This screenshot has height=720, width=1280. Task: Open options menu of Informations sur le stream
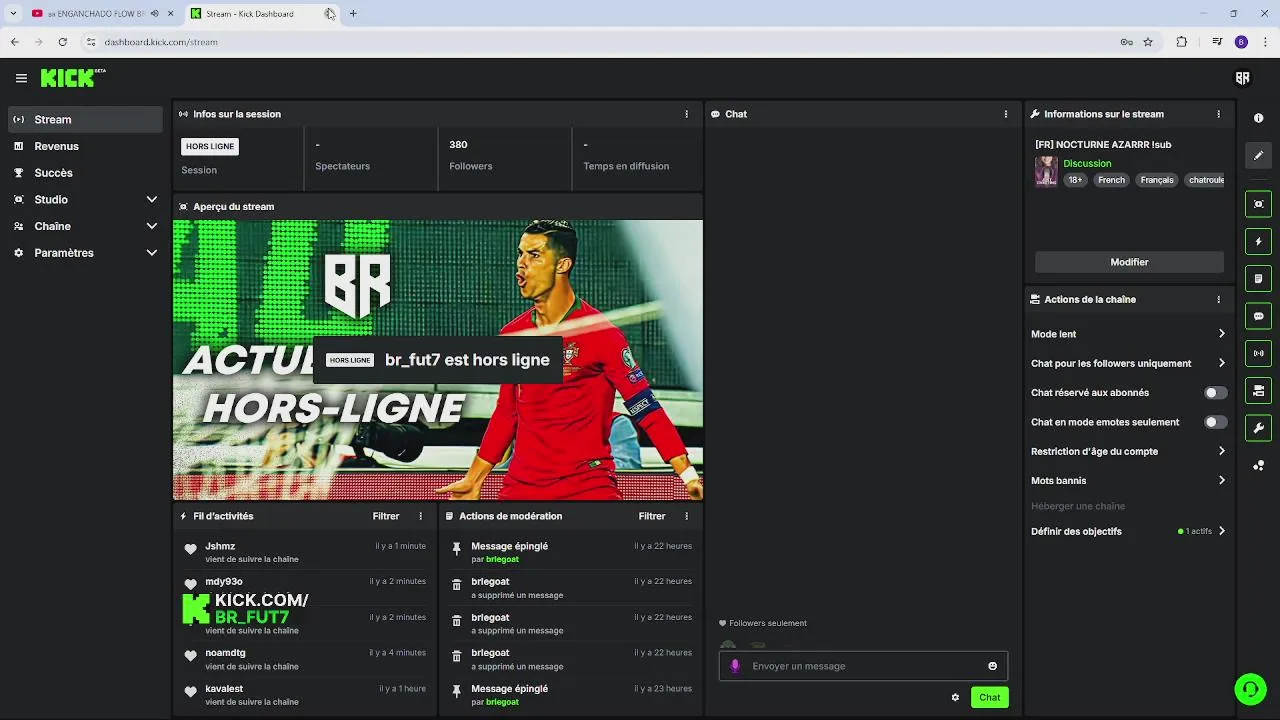click(1218, 114)
